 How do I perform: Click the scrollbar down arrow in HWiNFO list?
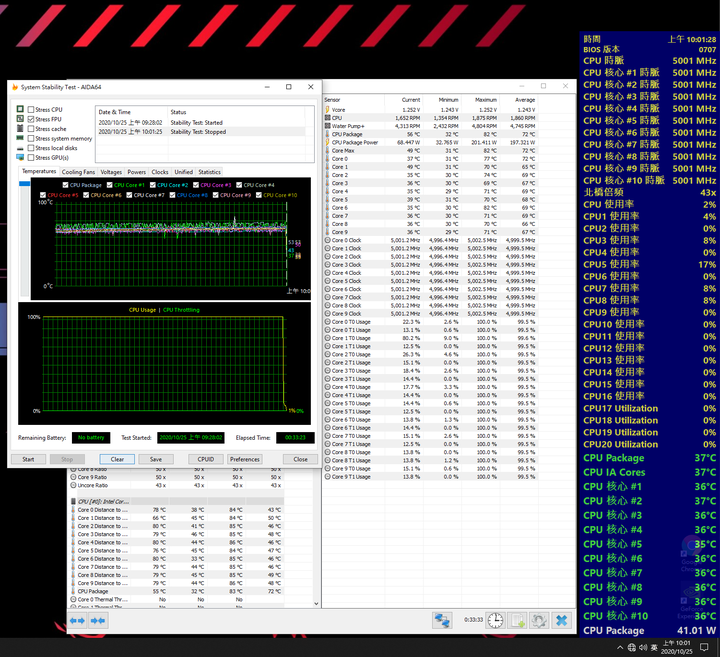coord(316,604)
